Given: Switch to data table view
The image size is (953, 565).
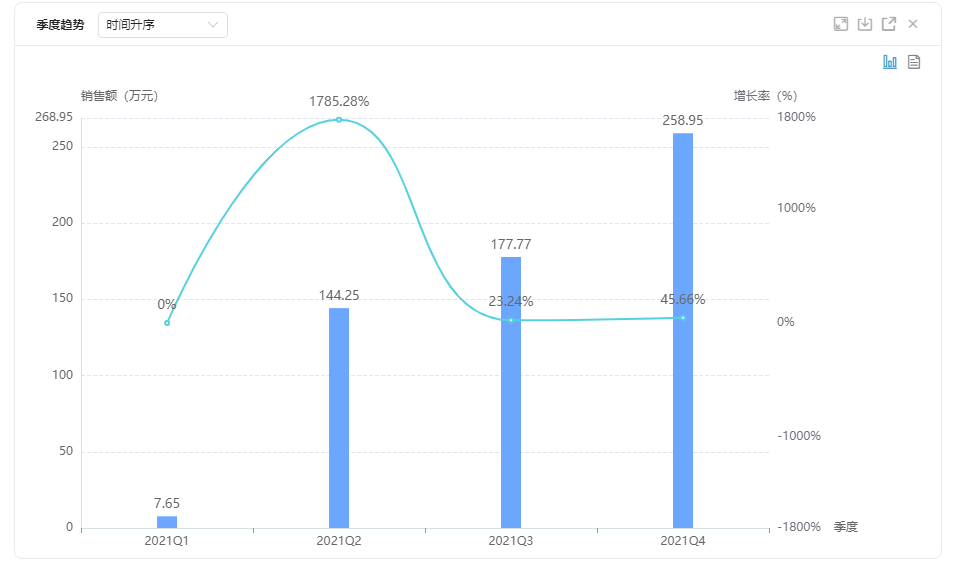Looking at the screenshot, I should (914, 62).
